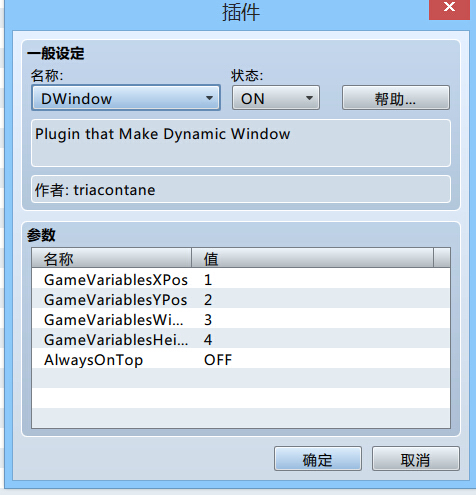Cancel the dialog with 取消
Image resolution: width=476 pixels, height=495 pixels.
point(416,459)
